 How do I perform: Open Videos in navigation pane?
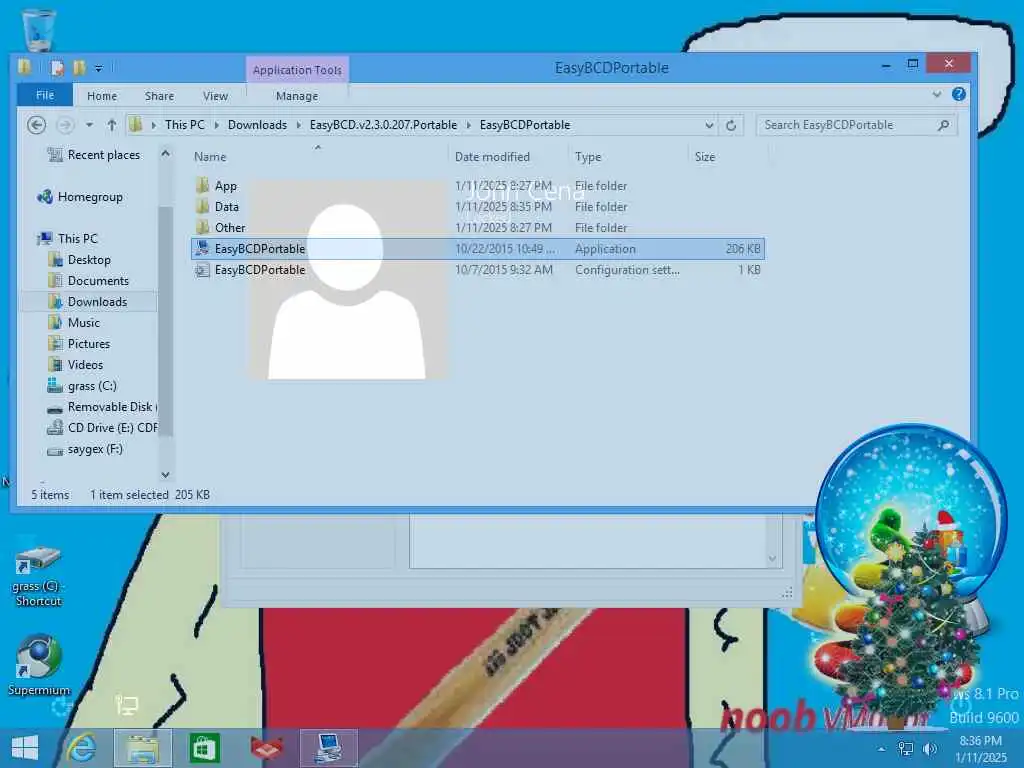click(x=76, y=364)
